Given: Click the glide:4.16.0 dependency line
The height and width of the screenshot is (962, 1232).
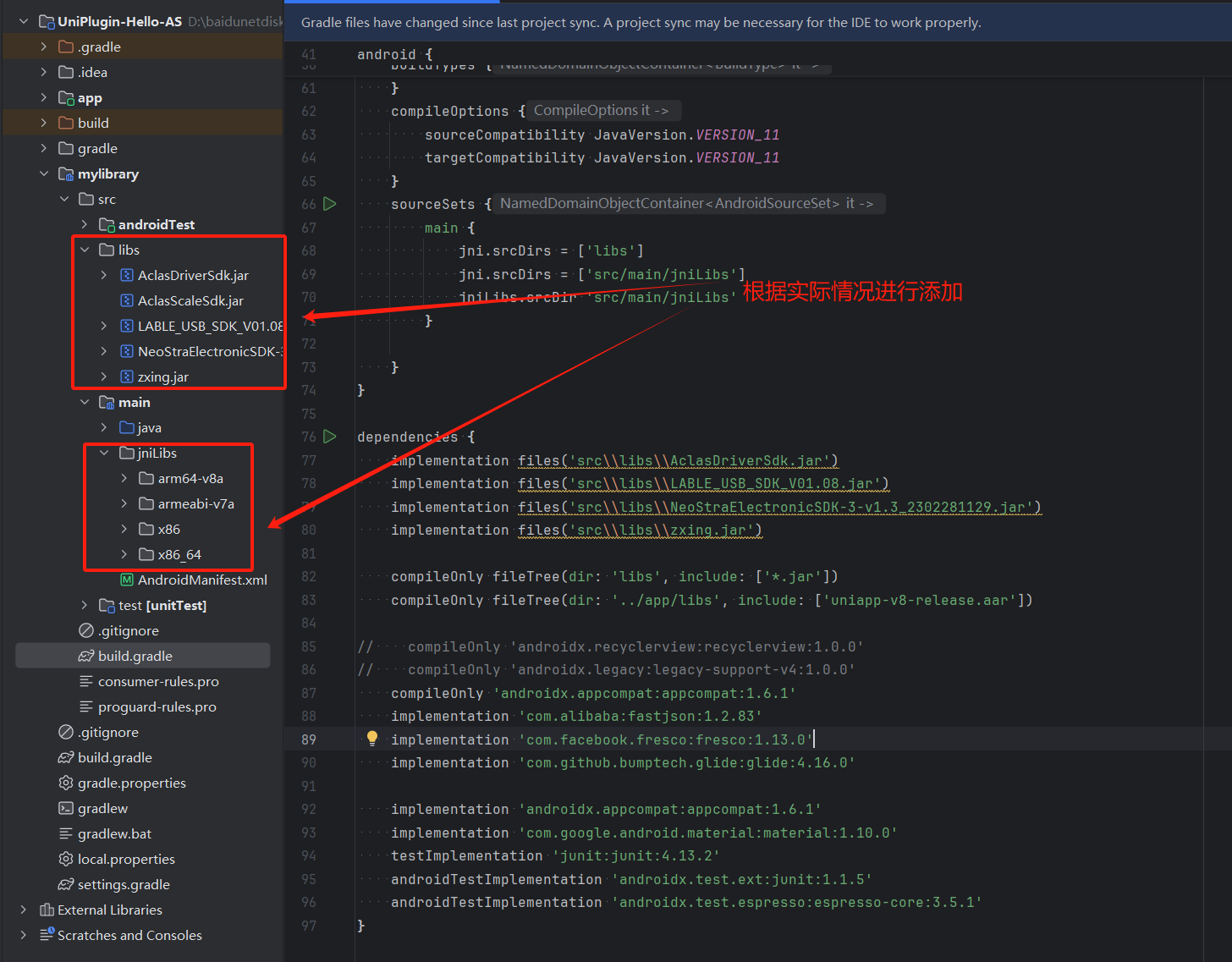Looking at the screenshot, I should pyautogui.click(x=623, y=762).
